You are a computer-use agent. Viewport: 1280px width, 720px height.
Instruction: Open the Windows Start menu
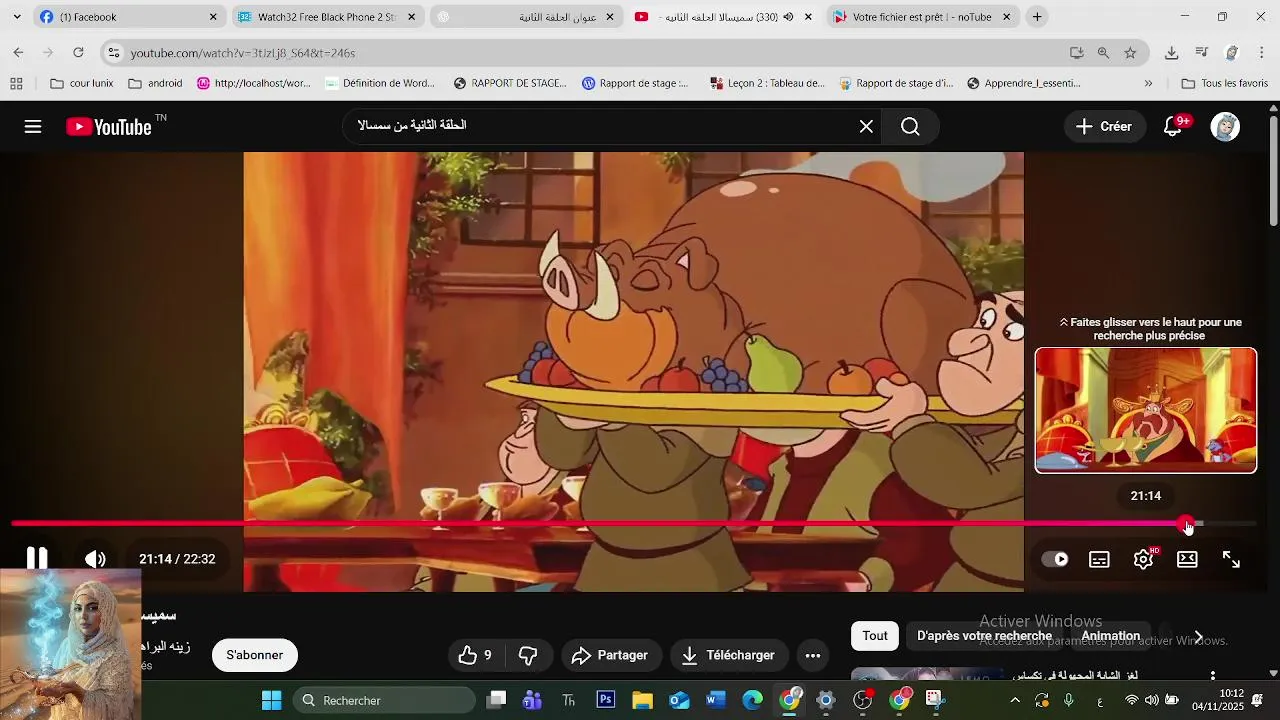tap(271, 700)
